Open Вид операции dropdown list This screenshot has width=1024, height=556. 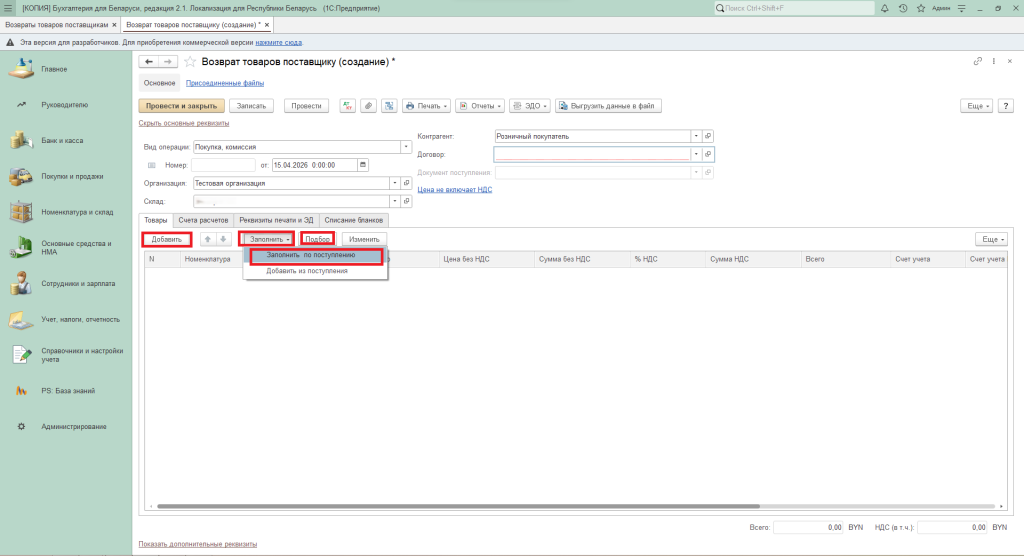tap(406, 146)
